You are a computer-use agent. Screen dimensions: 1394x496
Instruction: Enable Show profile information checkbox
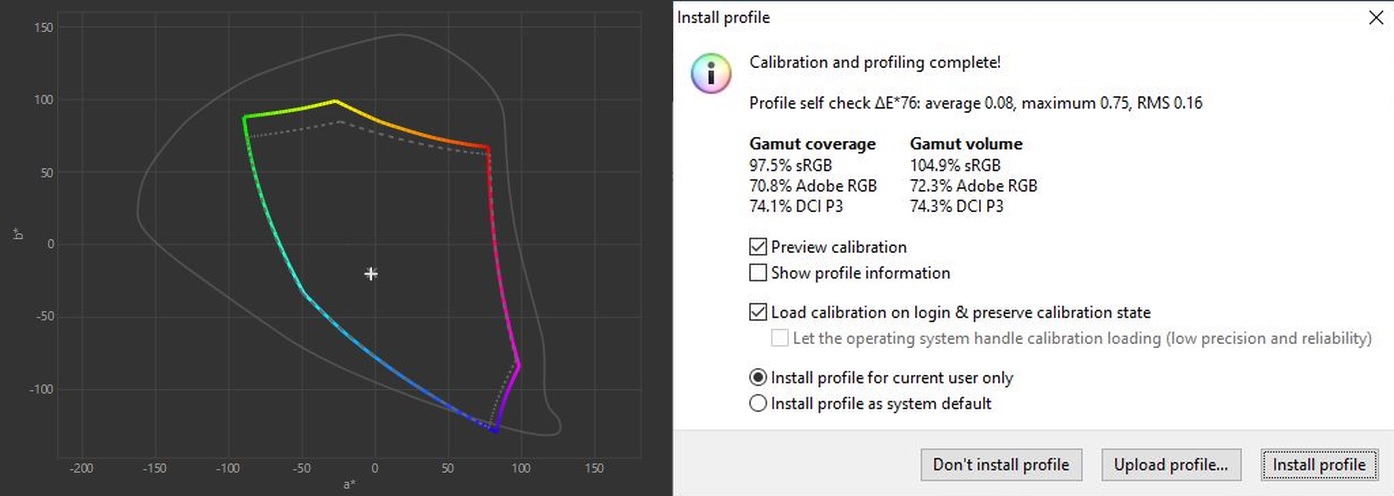pyautogui.click(x=758, y=273)
